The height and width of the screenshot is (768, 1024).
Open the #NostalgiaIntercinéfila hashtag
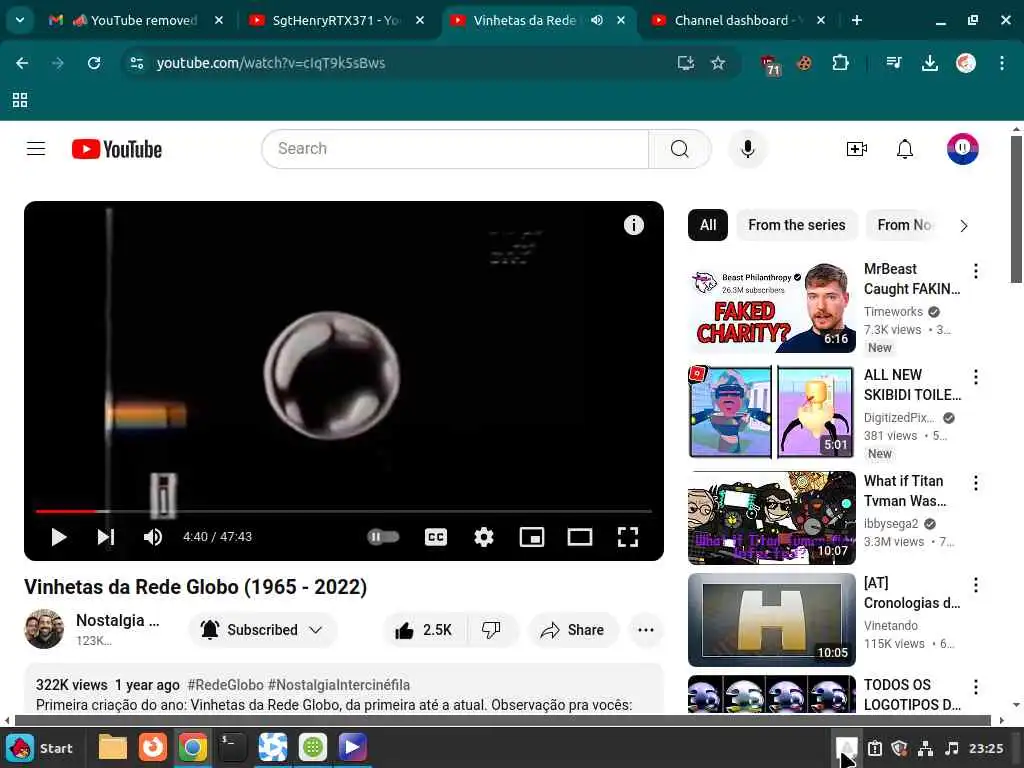(339, 685)
